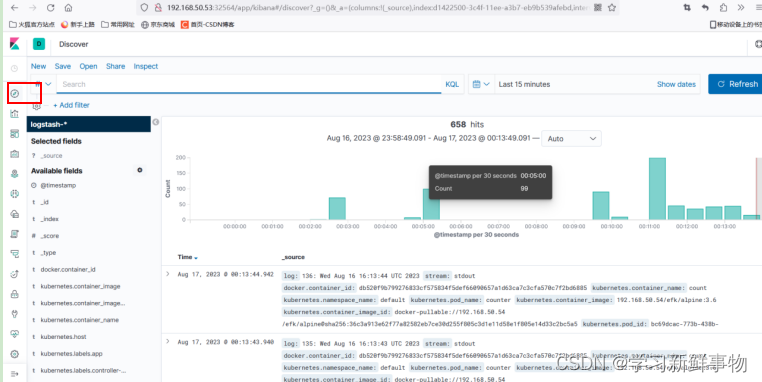
Task: Focus the Search query input field
Action: tap(249, 84)
